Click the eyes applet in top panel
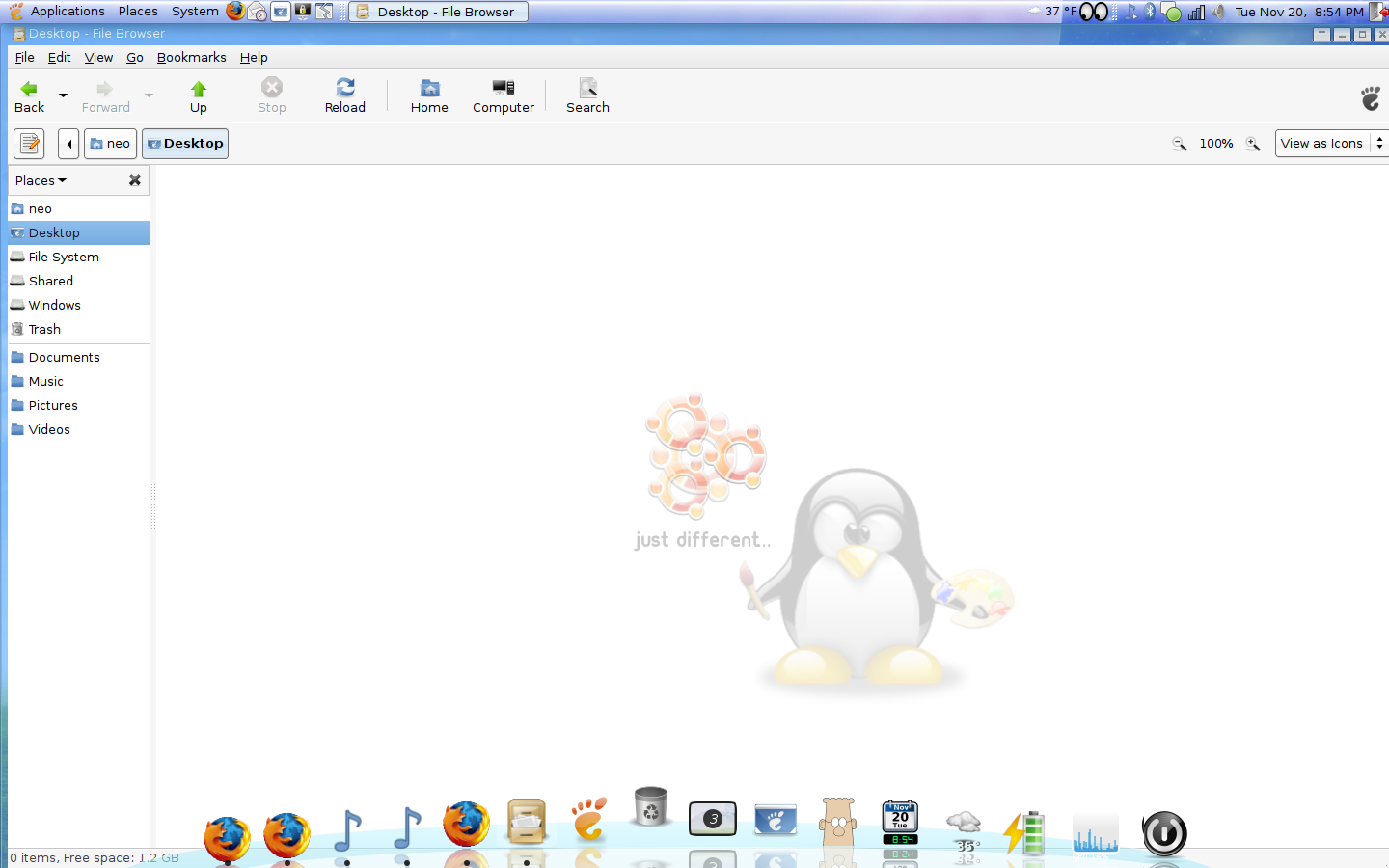Viewport: 1389px width, 868px height. click(x=1094, y=12)
